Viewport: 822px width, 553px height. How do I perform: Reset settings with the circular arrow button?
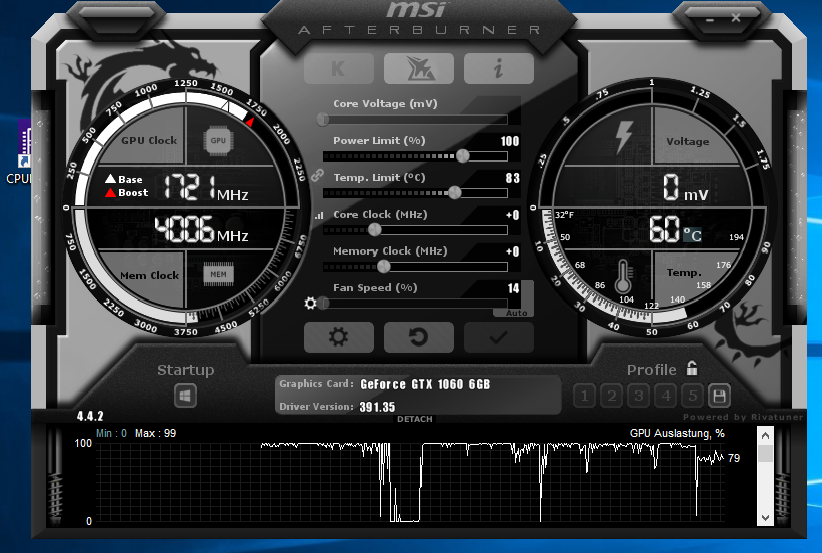tap(418, 337)
